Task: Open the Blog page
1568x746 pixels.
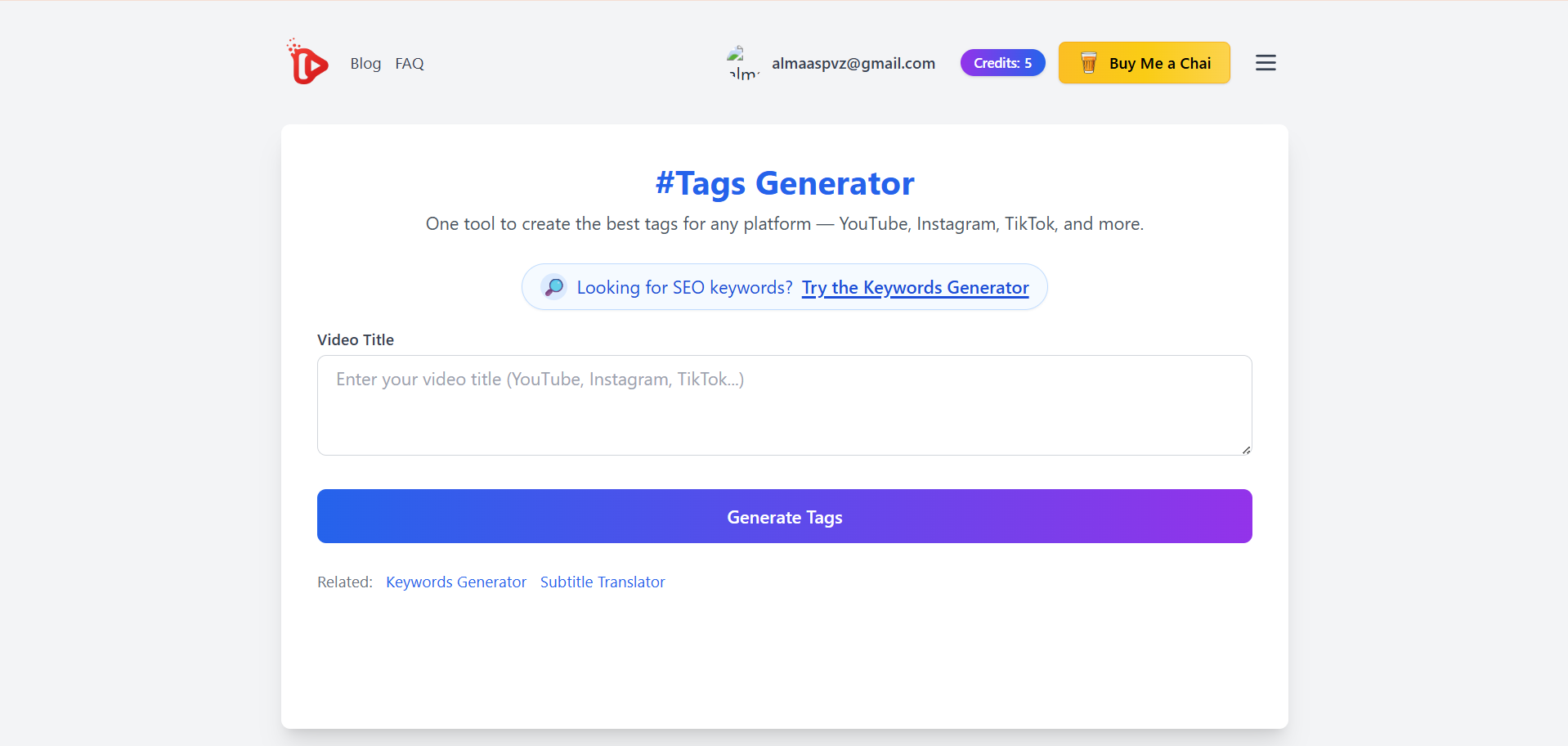Action: click(365, 63)
